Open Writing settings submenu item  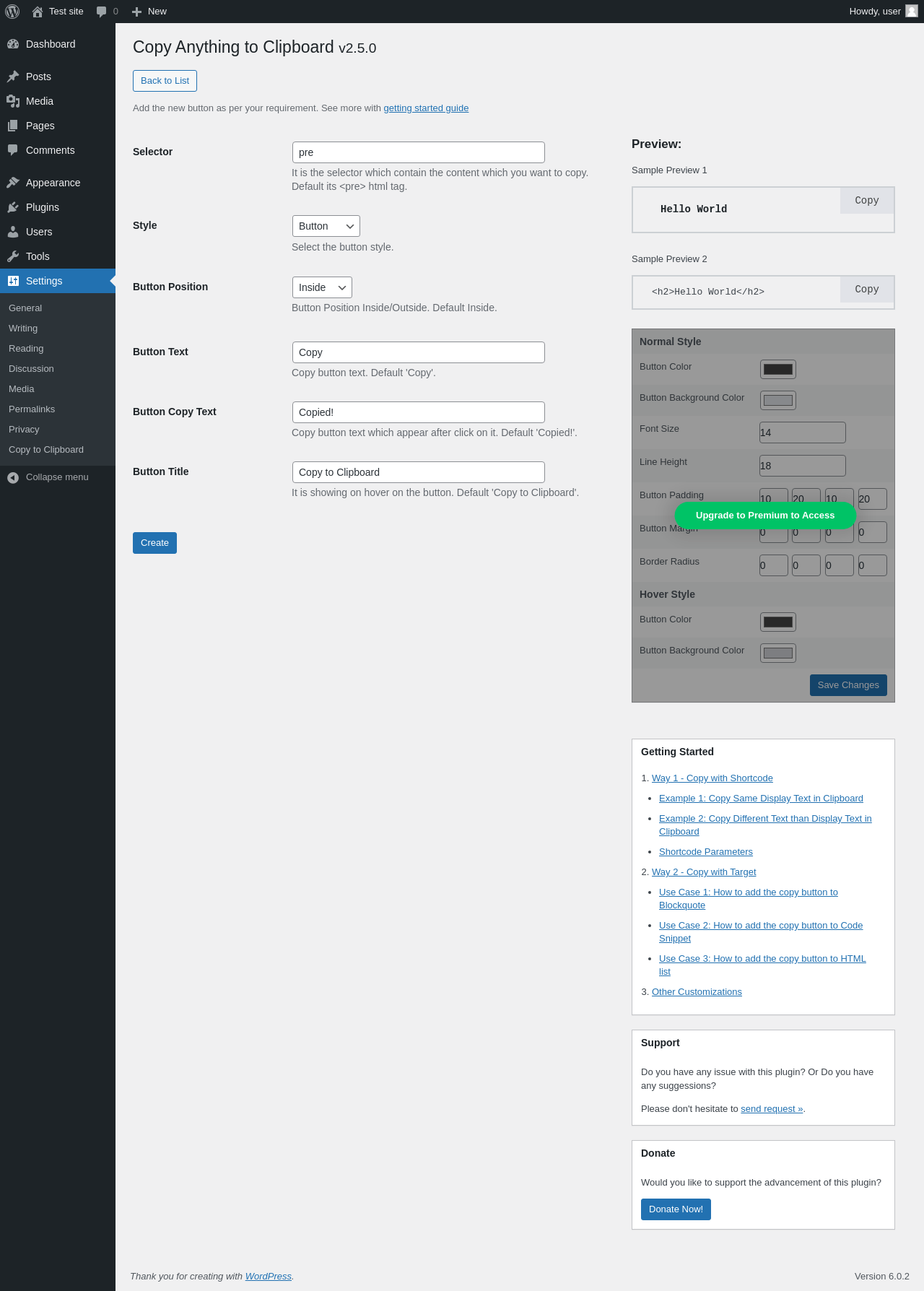[23, 328]
